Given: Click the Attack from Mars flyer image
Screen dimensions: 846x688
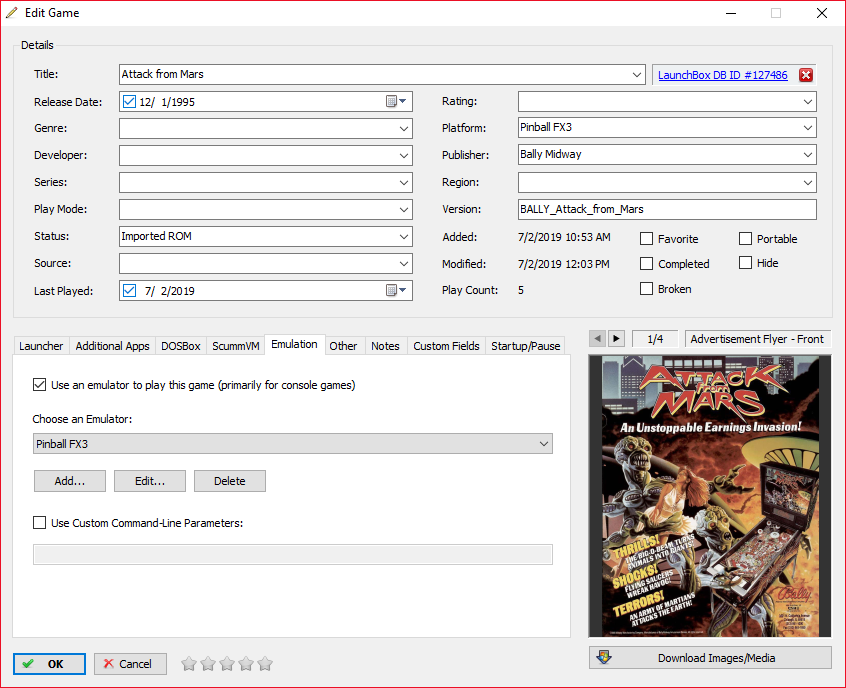Looking at the screenshot, I should click(710, 496).
